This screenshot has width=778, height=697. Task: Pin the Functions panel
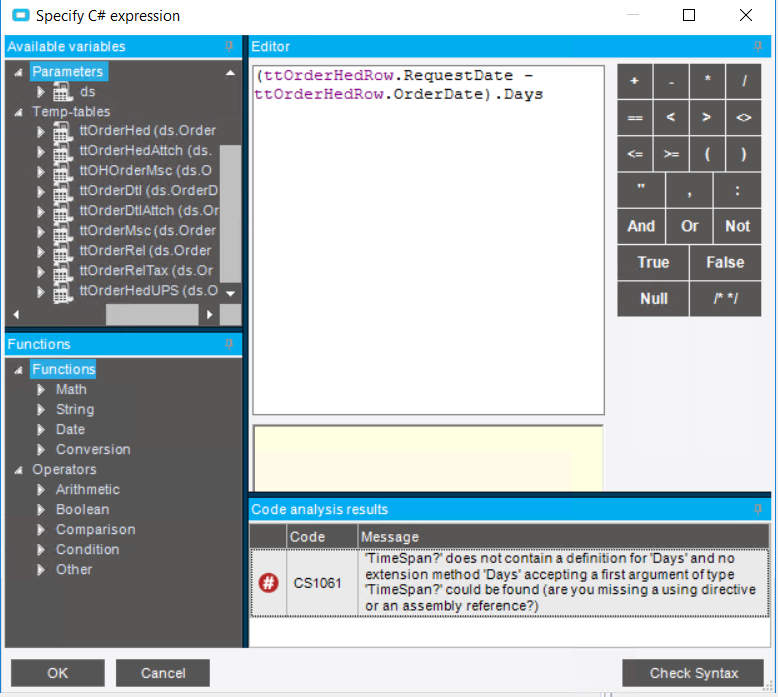click(229, 344)
